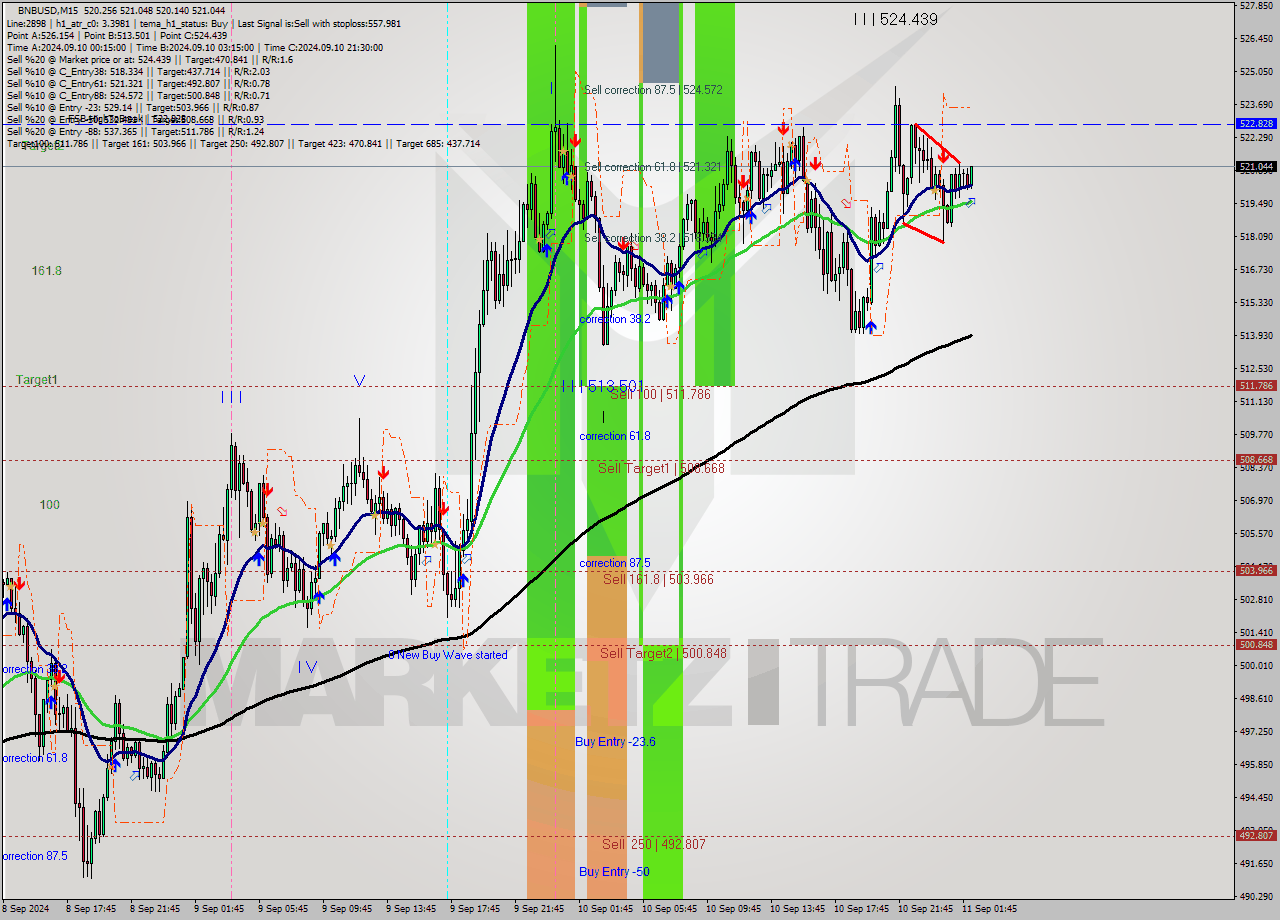Screen dimensions: 1280x920
Task: Click the 506.970 price axis value
Action: pos(1256,500)
